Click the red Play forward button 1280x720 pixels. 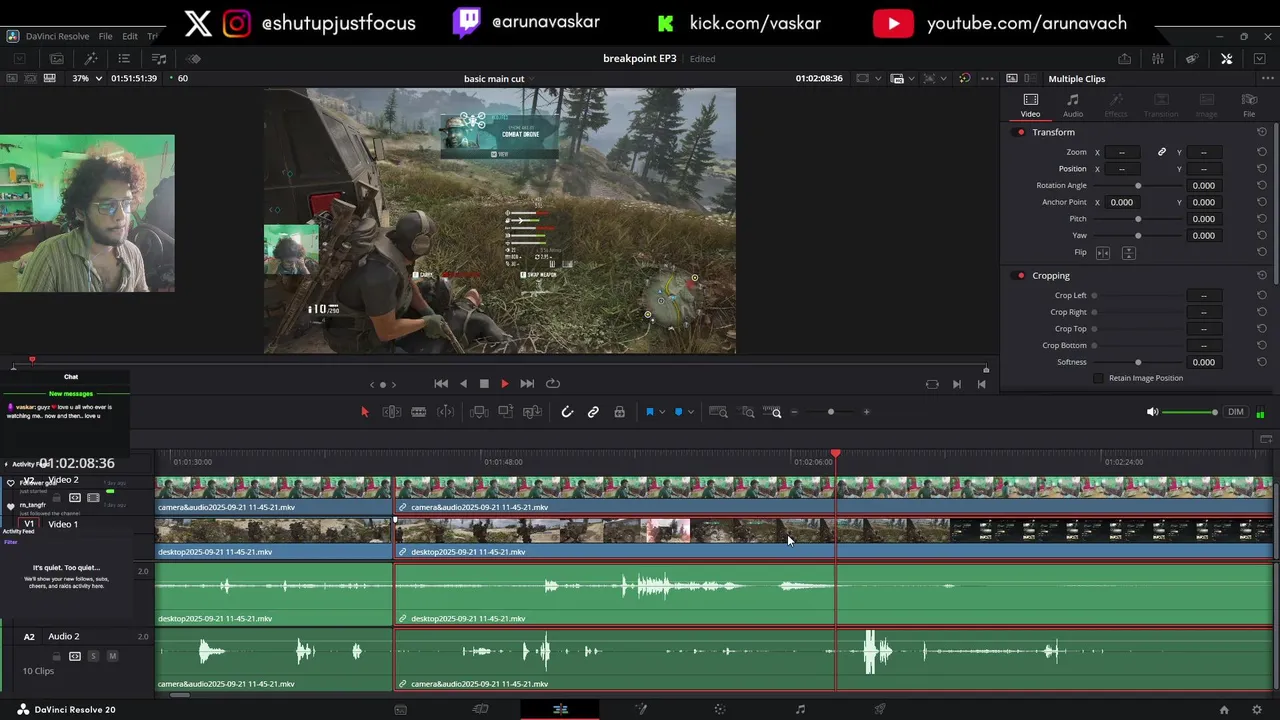click(505, 384)
